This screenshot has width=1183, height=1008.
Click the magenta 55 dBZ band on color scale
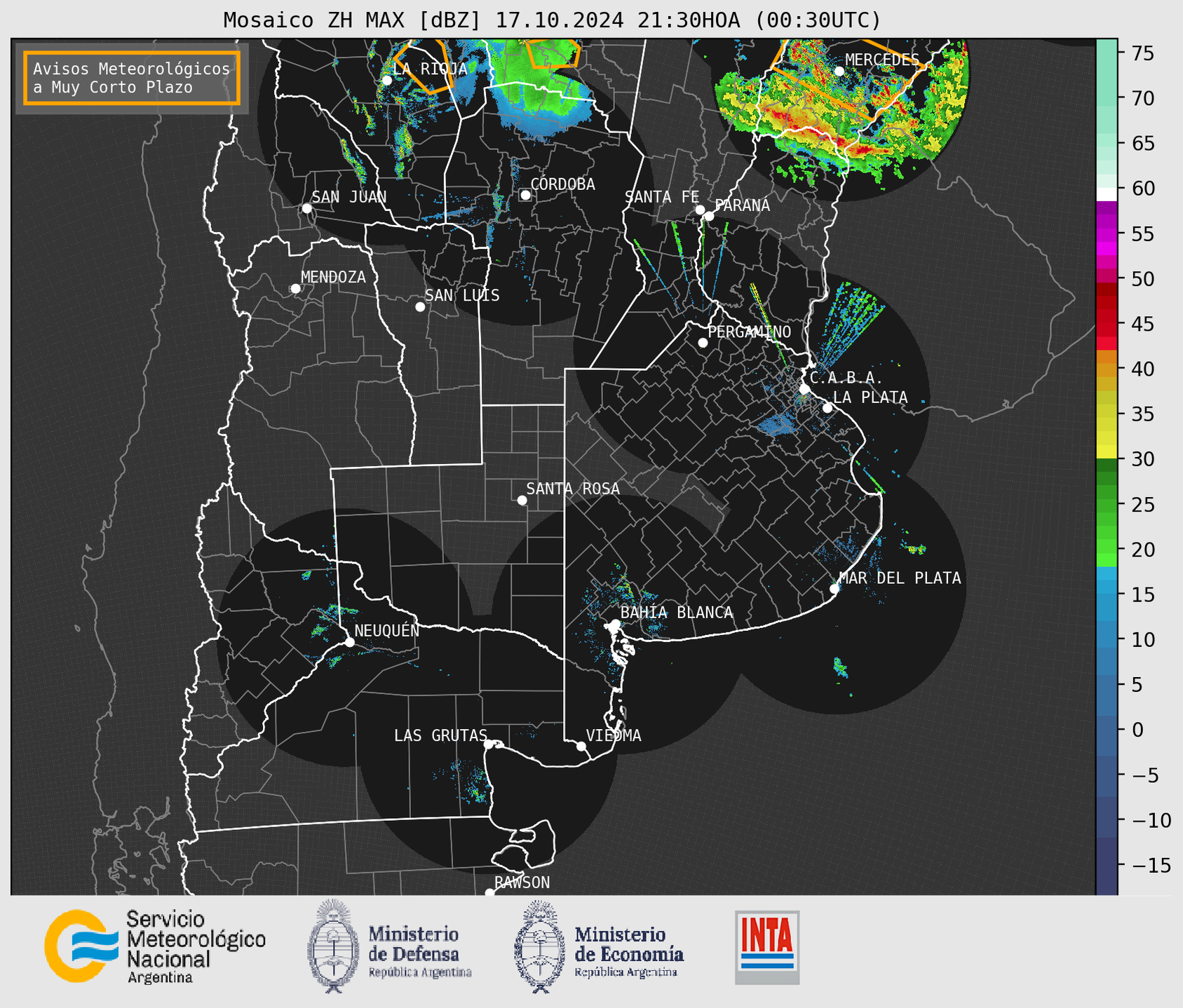[x=1107, y=233]
